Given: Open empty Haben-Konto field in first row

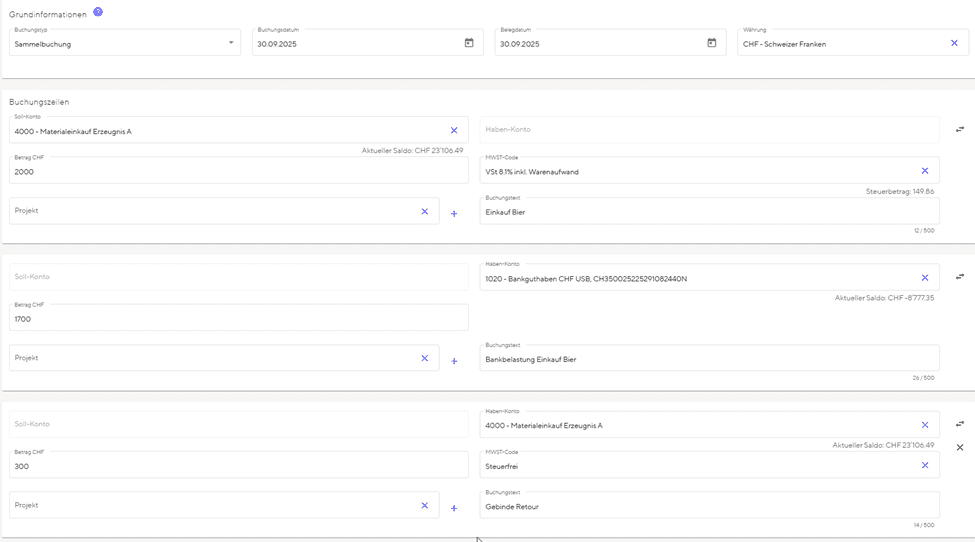Looking at the screenshot, I should pyautogui.click(x=708, y=130).
